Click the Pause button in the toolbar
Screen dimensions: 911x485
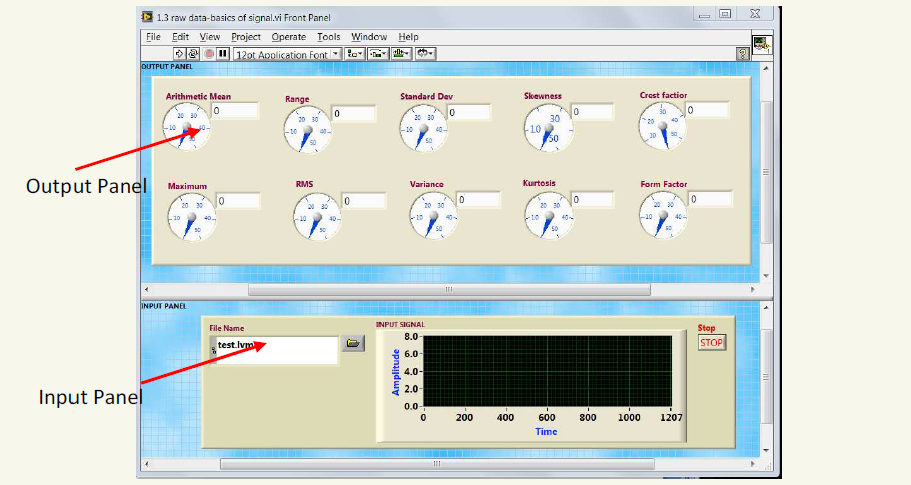tap(223, 53)
